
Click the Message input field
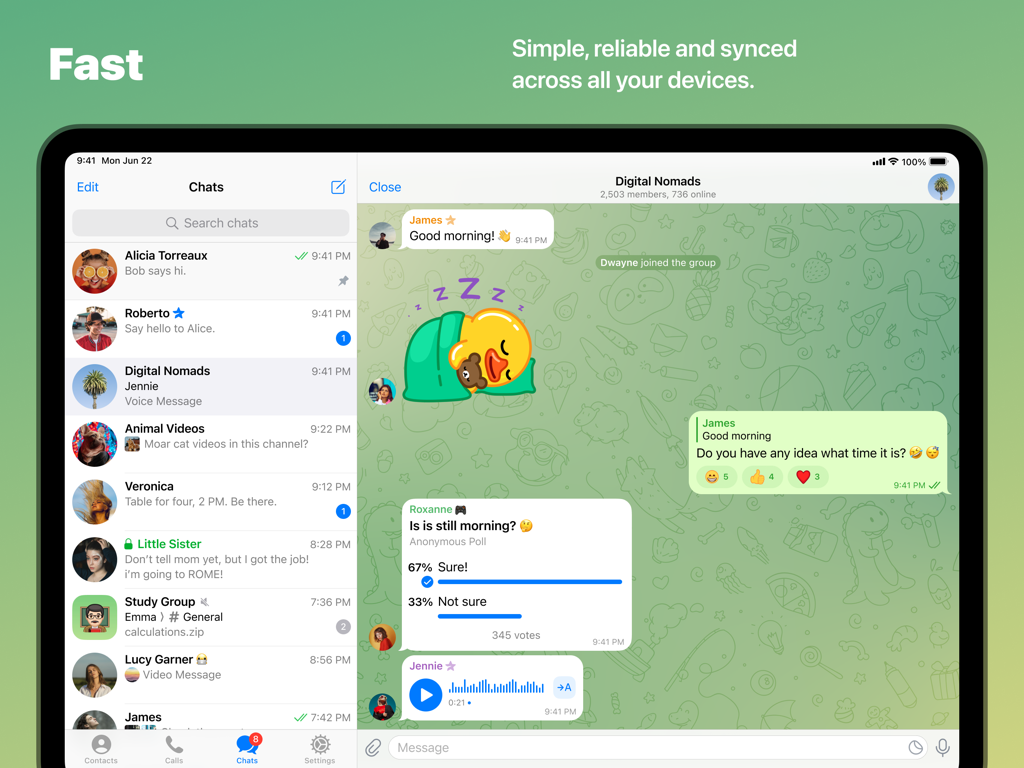point(658,747)
